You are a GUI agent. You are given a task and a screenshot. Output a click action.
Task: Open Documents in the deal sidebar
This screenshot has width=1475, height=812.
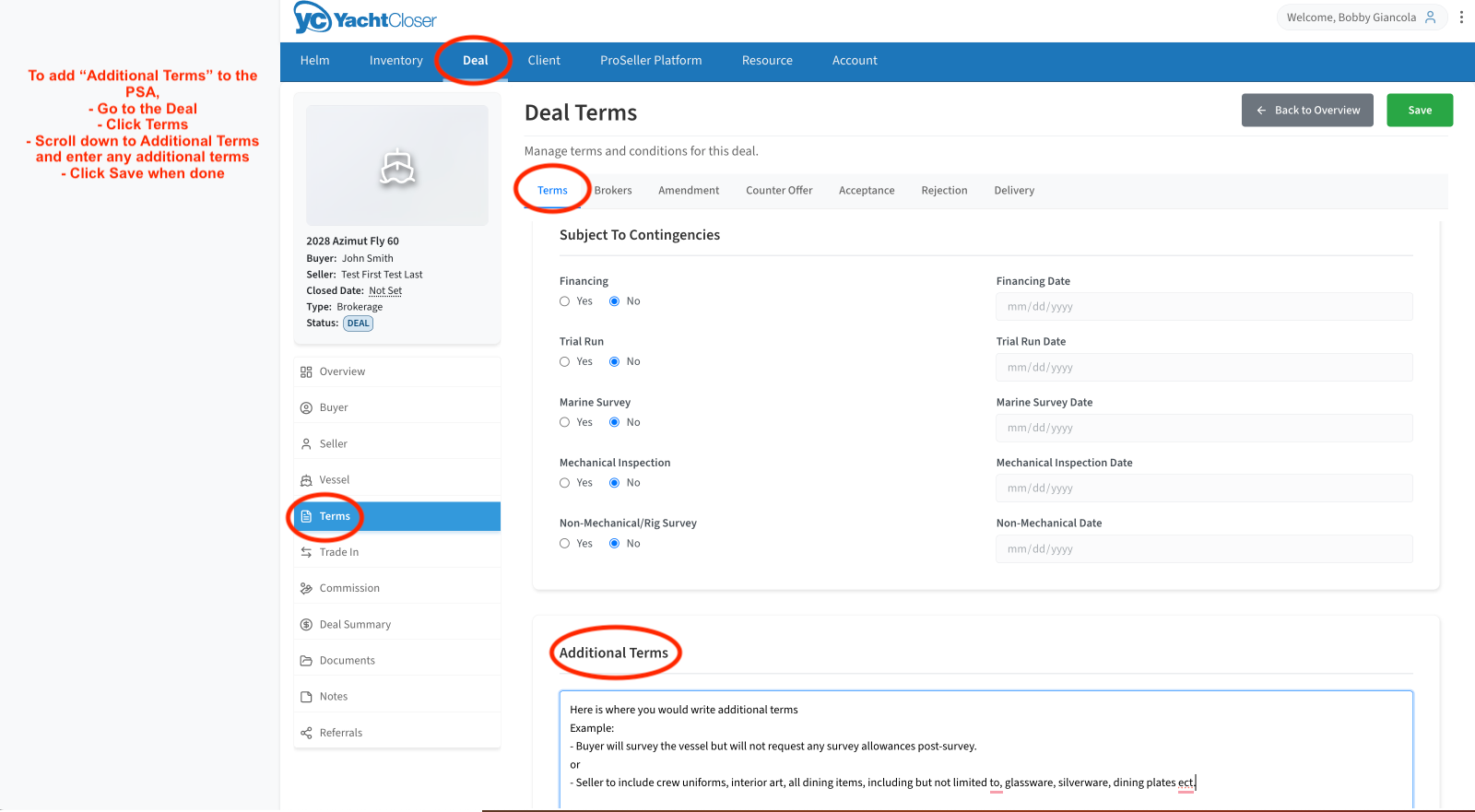click(397, 661)
